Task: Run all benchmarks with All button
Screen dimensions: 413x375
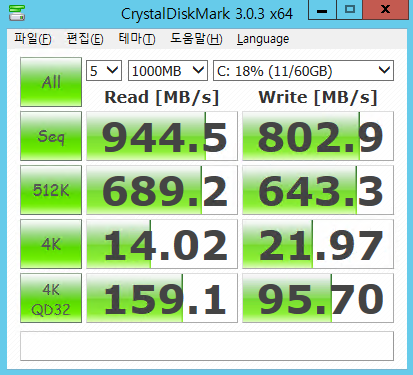Action: pyautogui.click(x=51, y=82)
